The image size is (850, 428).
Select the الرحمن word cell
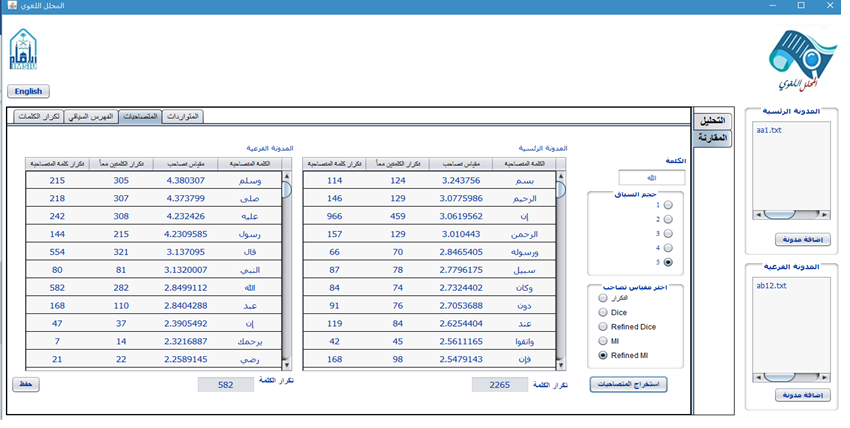pyautogui.click(x=524, y=234)
